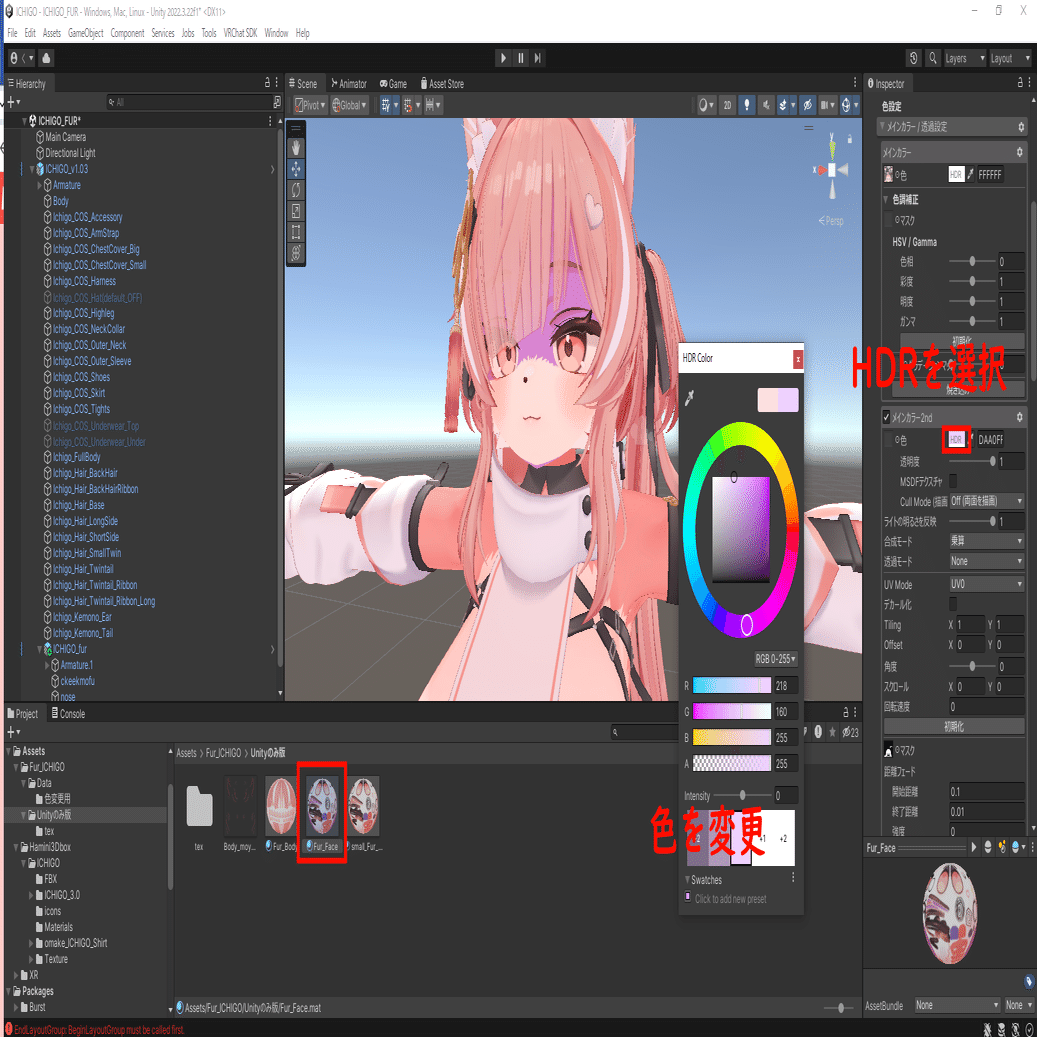Mute scene audio with the speaker toggle
The image size is (1037, 1037).
coord(766,104)
